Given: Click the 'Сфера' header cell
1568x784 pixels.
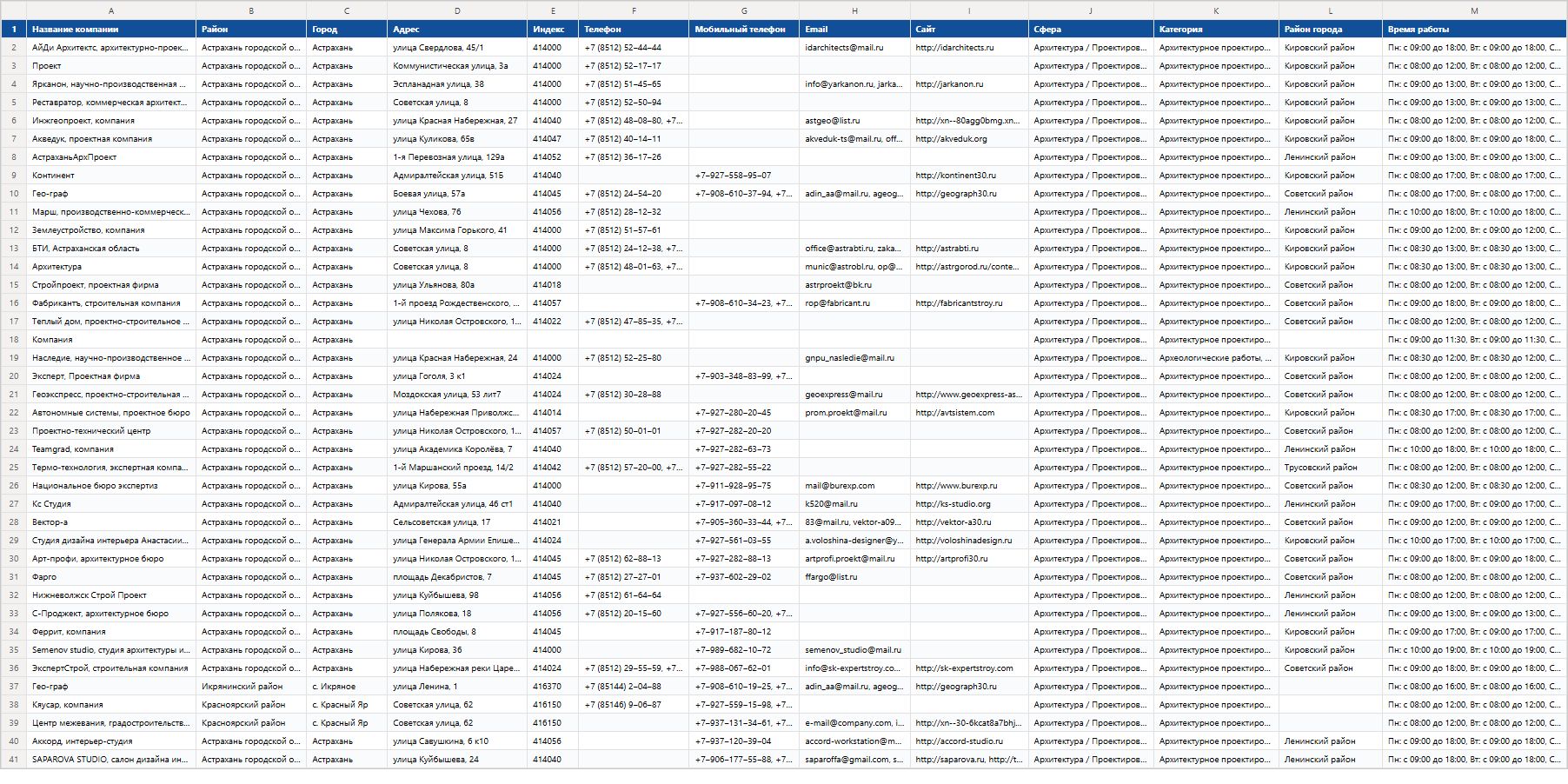Looking at the screenshot, I should (x=1091, y=30).
